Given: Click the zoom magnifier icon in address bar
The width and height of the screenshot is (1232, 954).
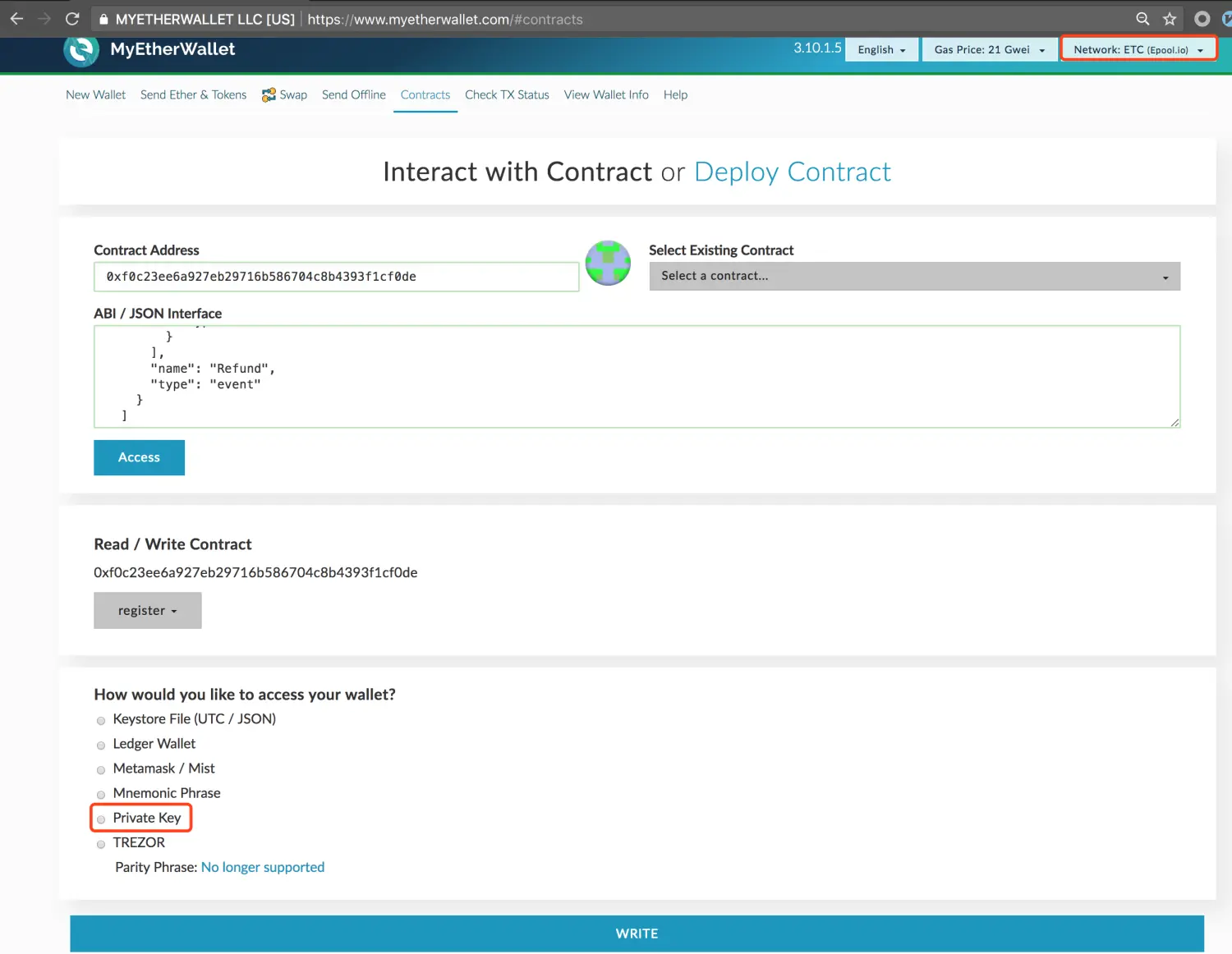Looking at the screenshot, I should 1142,18.
